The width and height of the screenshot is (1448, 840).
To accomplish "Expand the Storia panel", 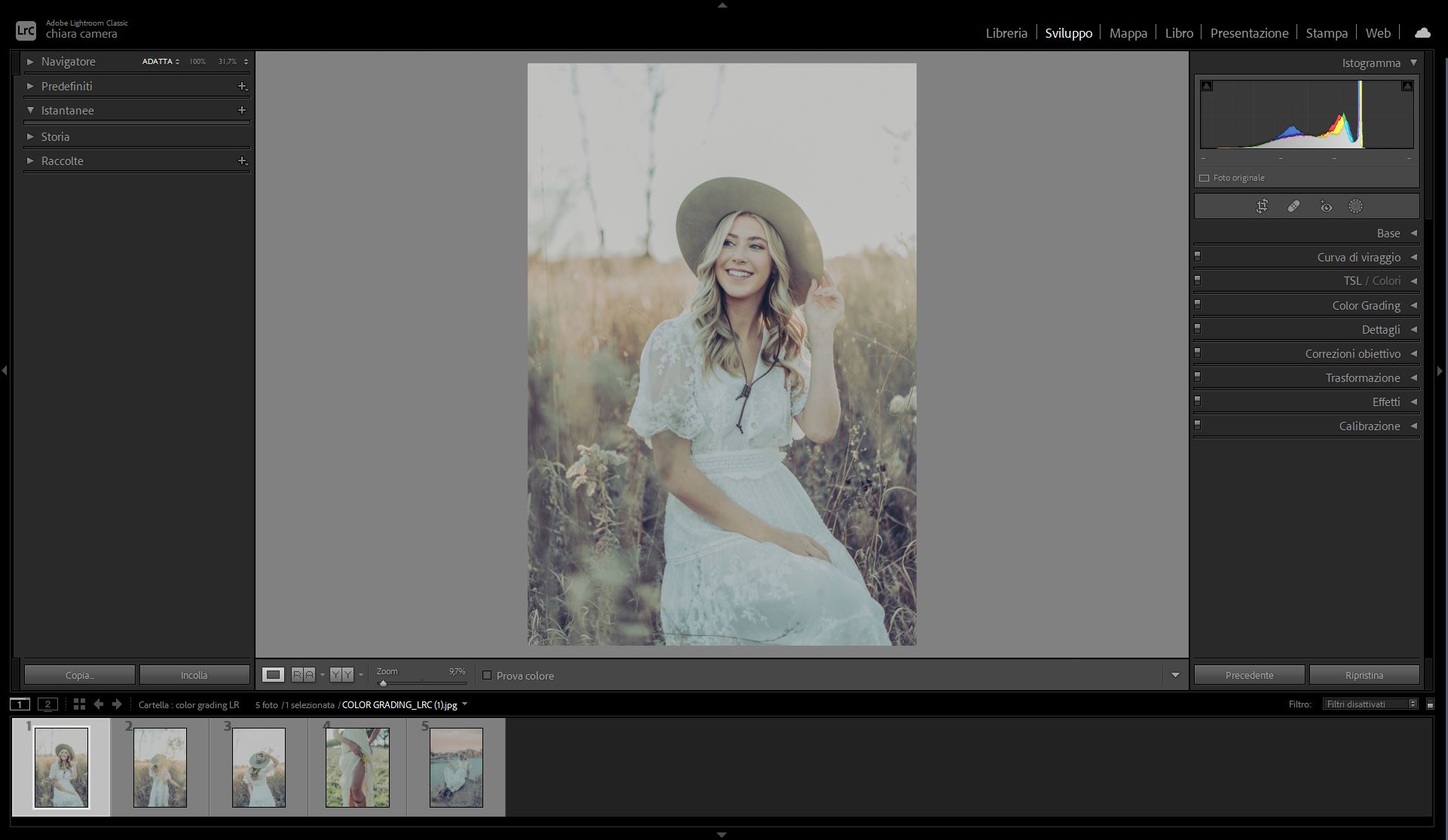I will (55, 137).
